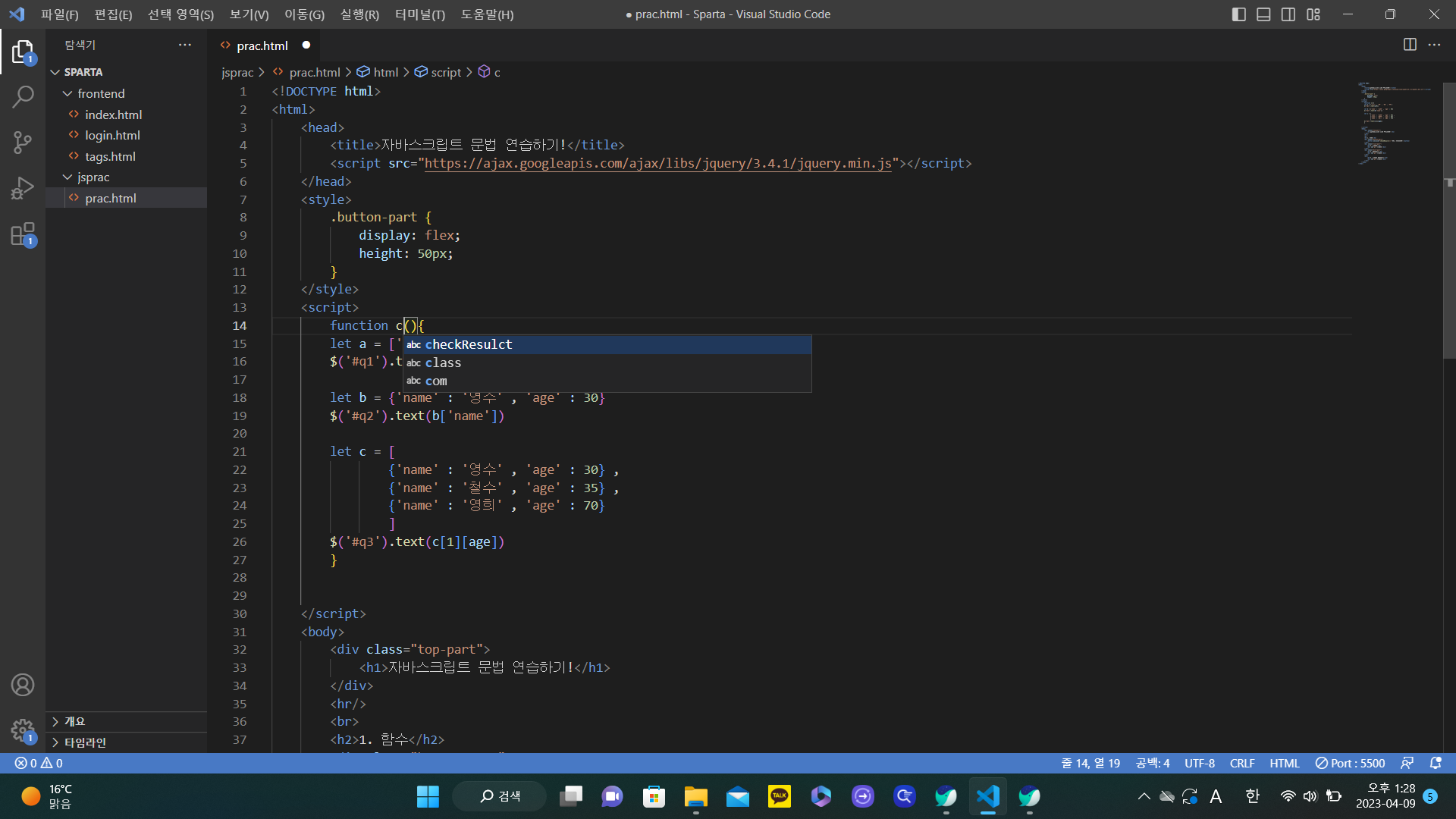This screenshot has width=1456, height=819.
Task: Open the chat app on taskbar
Action: tap(612, 796)
